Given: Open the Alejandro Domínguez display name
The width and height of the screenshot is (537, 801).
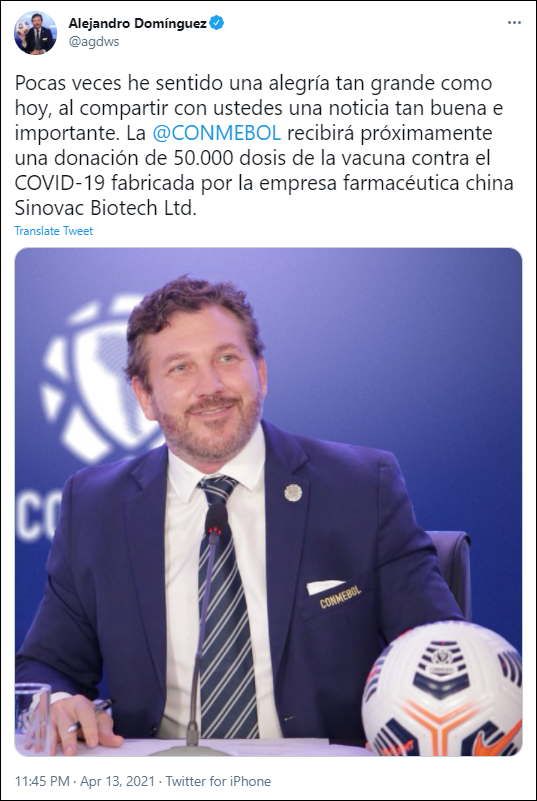Looking at the screenshot, I should pyautogui.click(x=137, y=23).
